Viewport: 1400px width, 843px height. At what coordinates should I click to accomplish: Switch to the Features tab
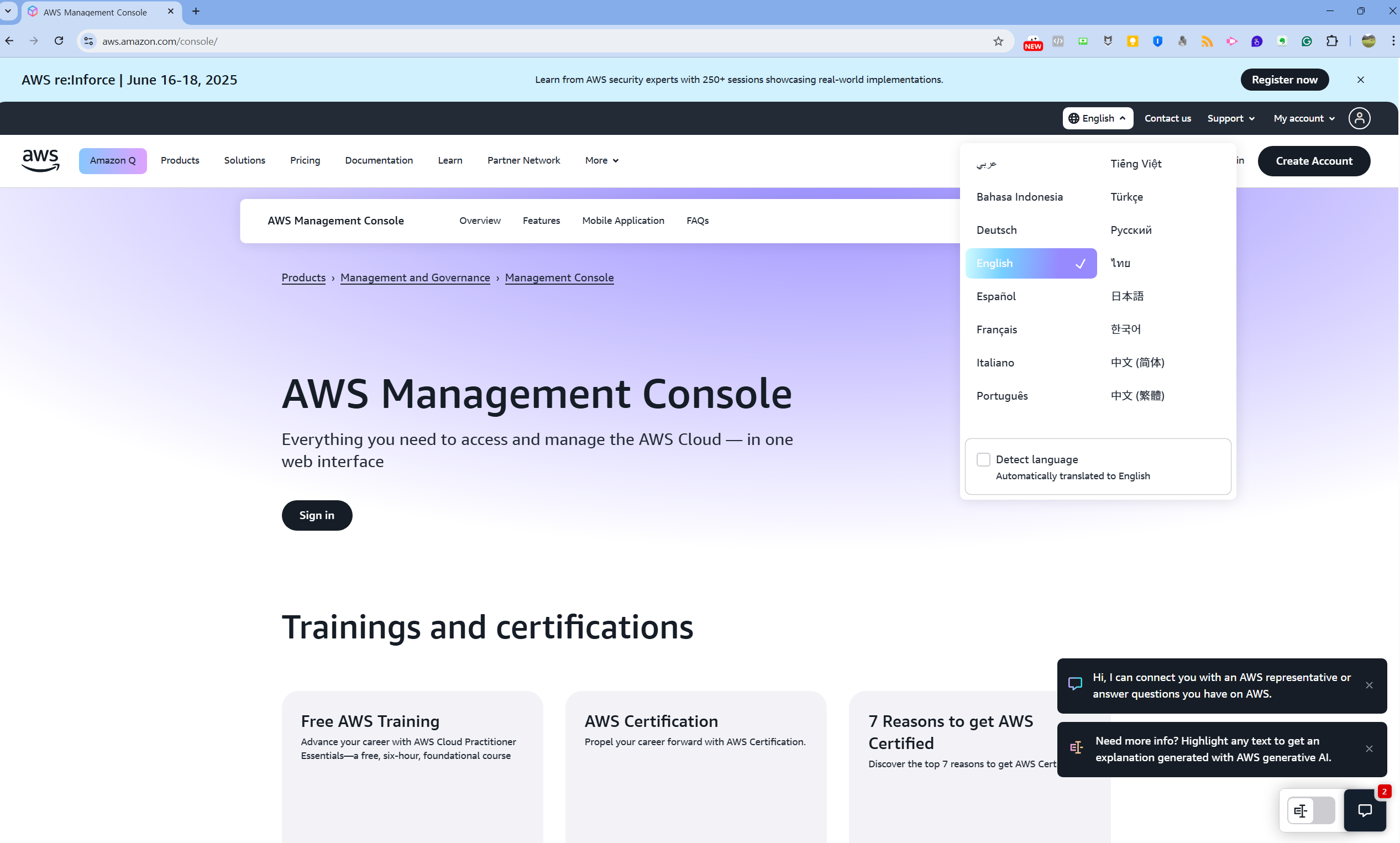click(541, 221)
